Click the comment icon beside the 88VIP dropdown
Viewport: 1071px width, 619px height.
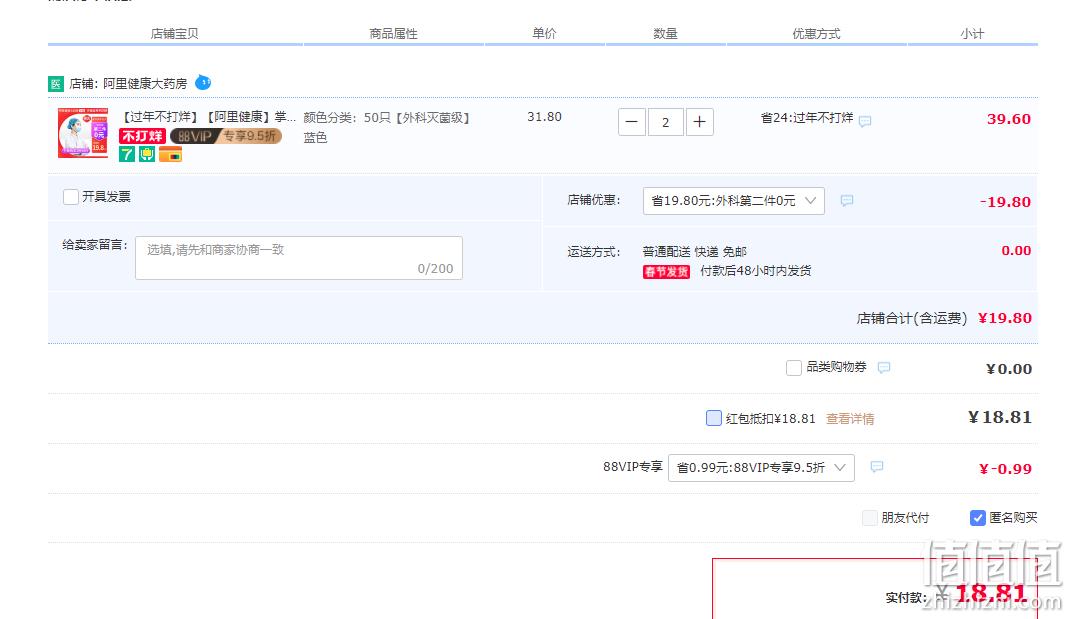click(877, 467)
